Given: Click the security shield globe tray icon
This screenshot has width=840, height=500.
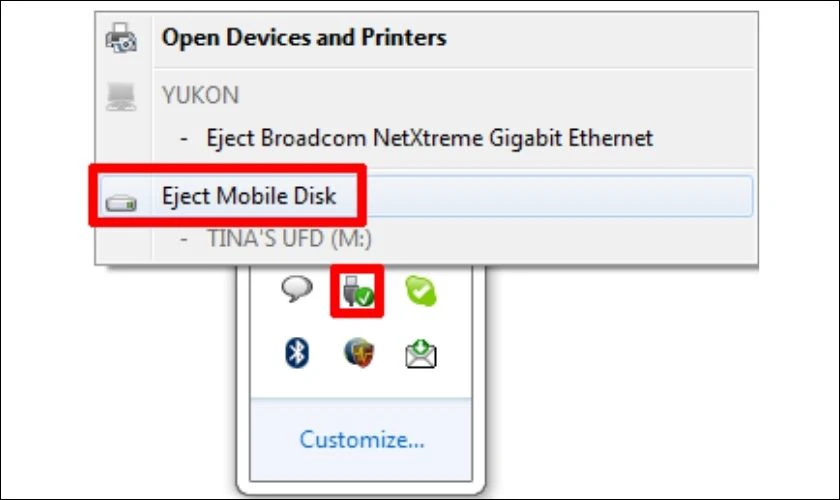Looking at the screenshot, I should [359, 352].
